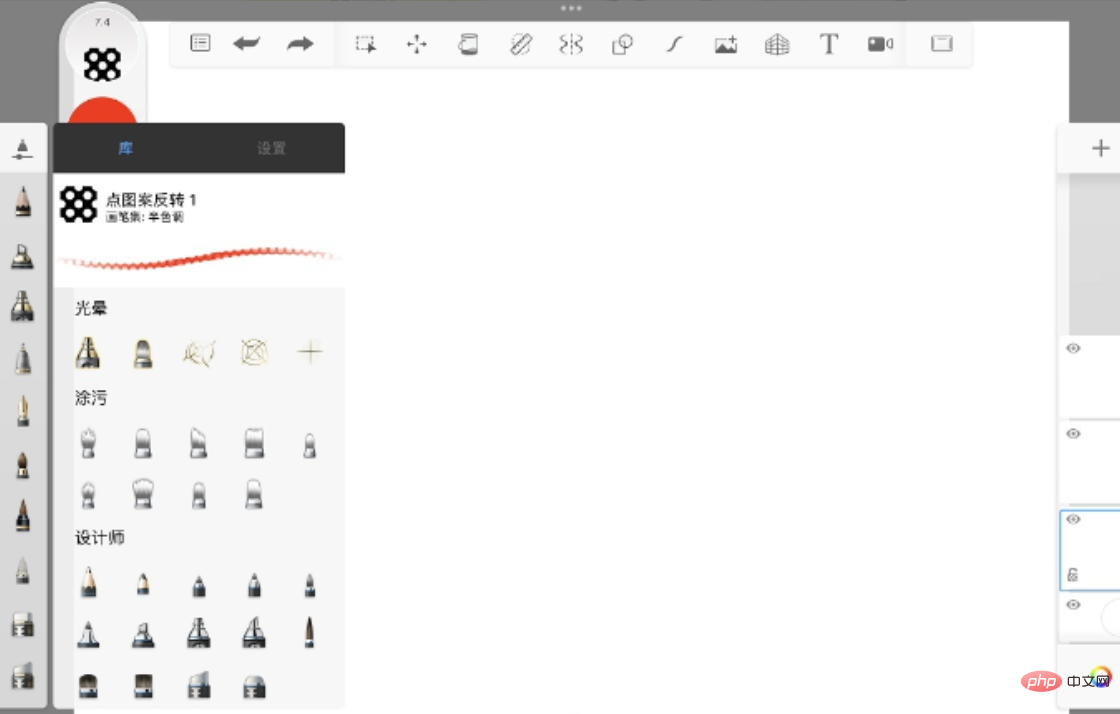The image size is (1120, 714).
Task: Tap the 光晕 section heading
Action: coord(91,308)
